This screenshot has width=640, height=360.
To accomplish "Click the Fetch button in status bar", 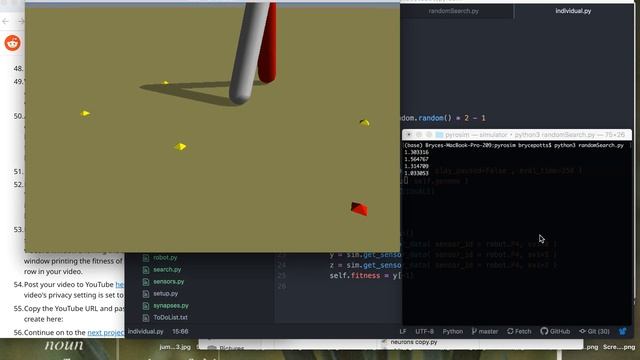I will point(519,331).
